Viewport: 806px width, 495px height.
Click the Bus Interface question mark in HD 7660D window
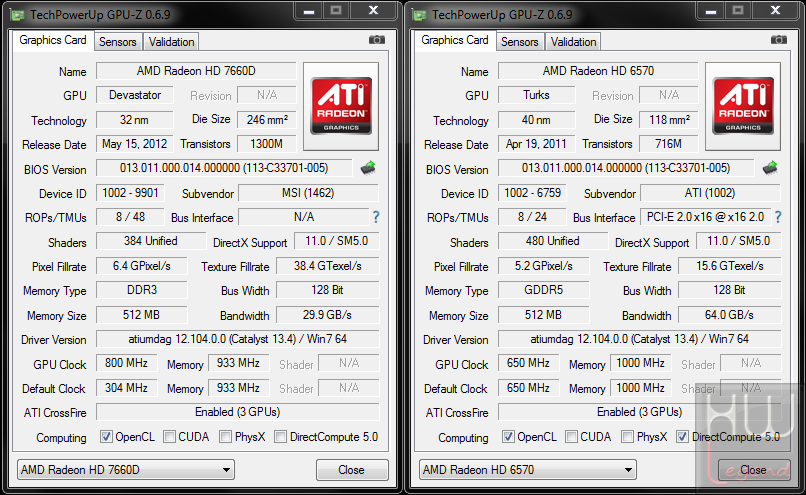[376, 217]
